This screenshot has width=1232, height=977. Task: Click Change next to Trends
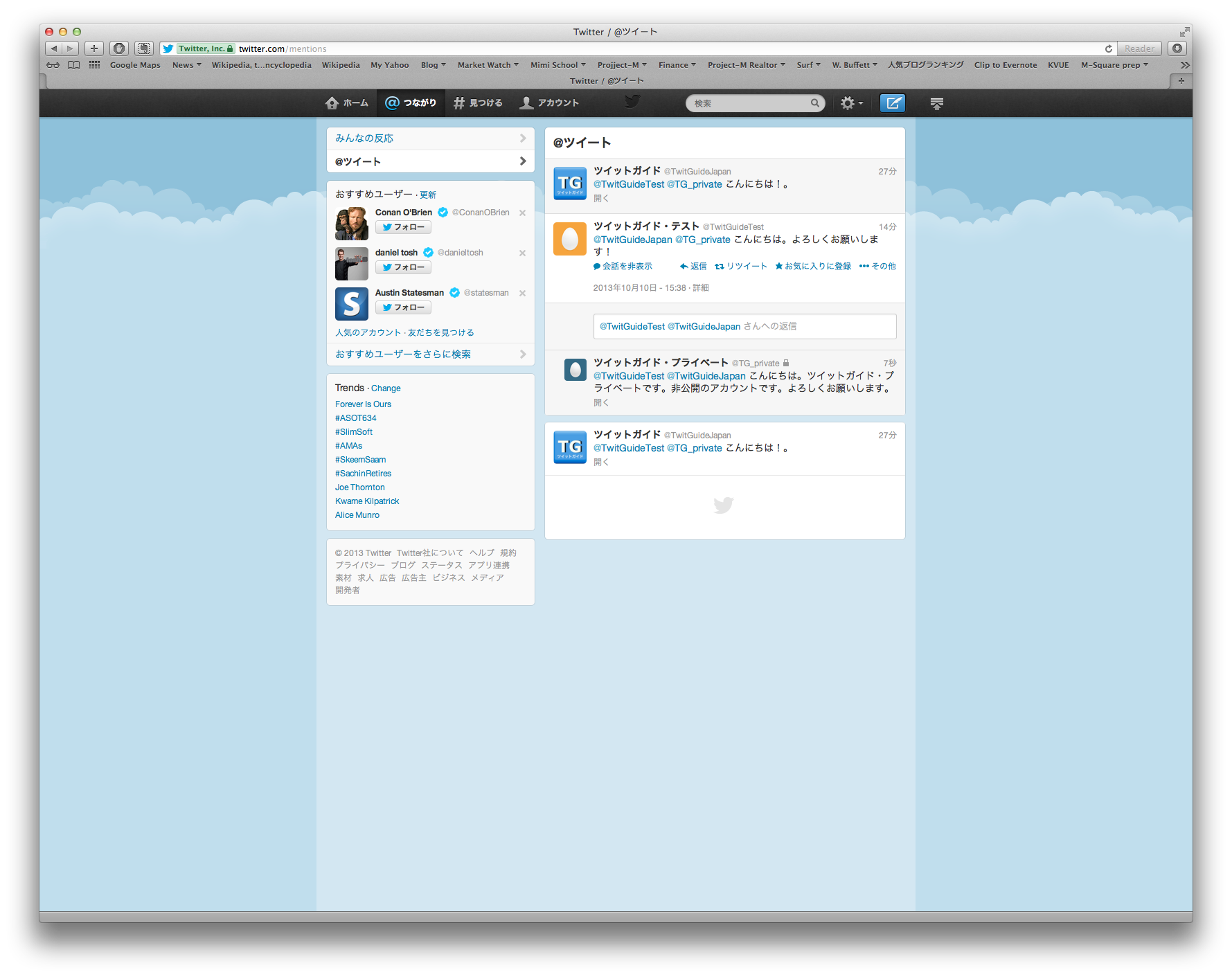coord(386,388)
